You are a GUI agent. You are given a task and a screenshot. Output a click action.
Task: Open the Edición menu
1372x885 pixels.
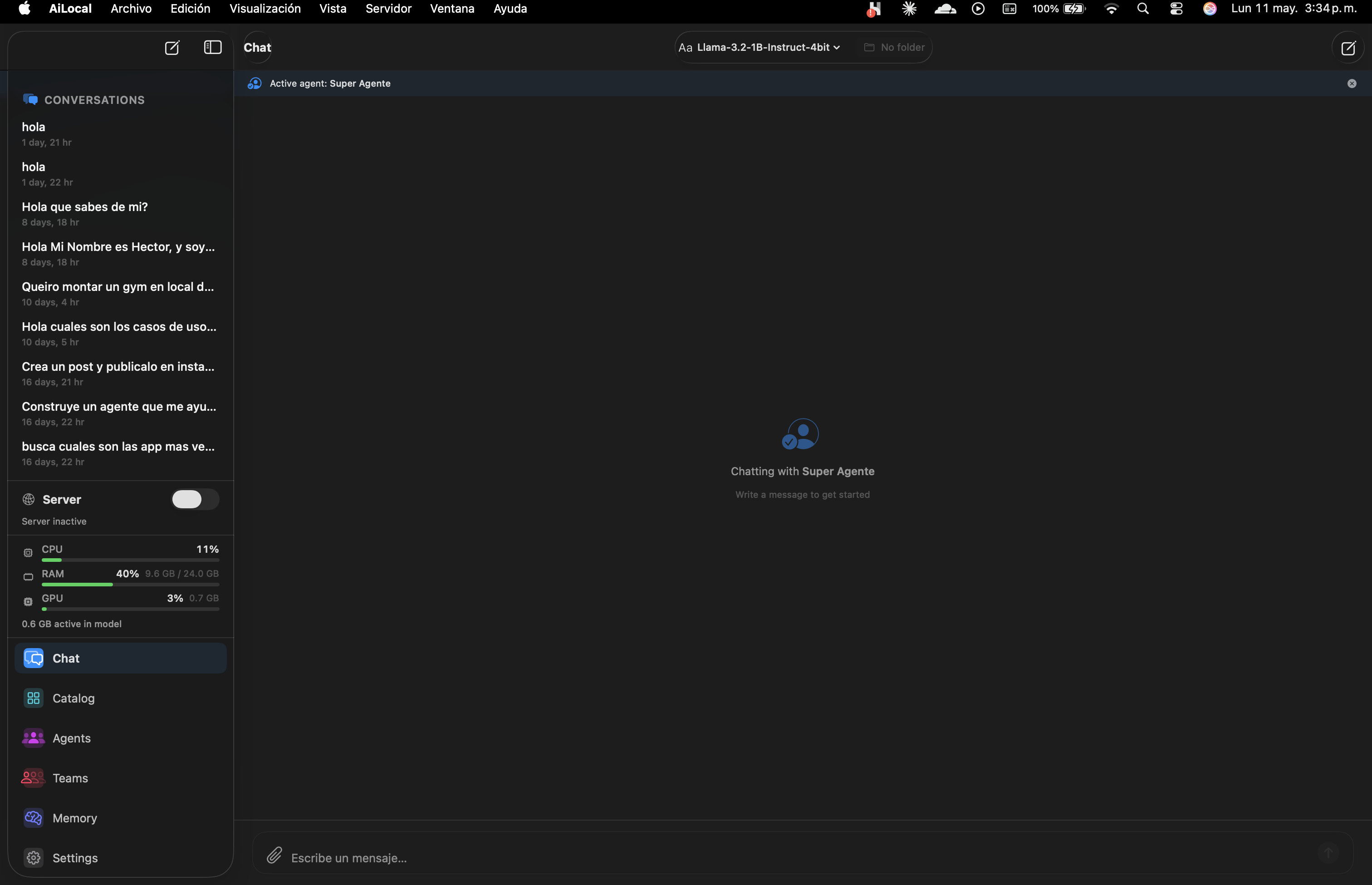coord(190,9)
